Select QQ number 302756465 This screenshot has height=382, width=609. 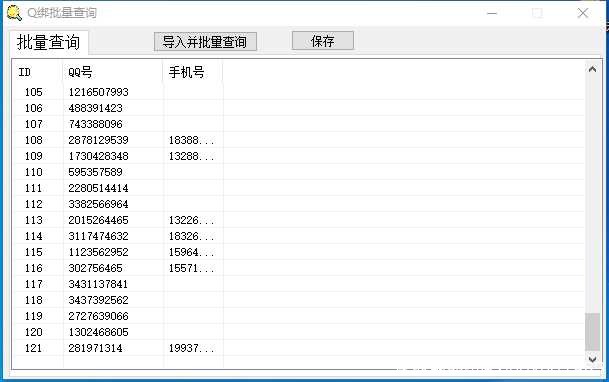(x=96, y=268)
